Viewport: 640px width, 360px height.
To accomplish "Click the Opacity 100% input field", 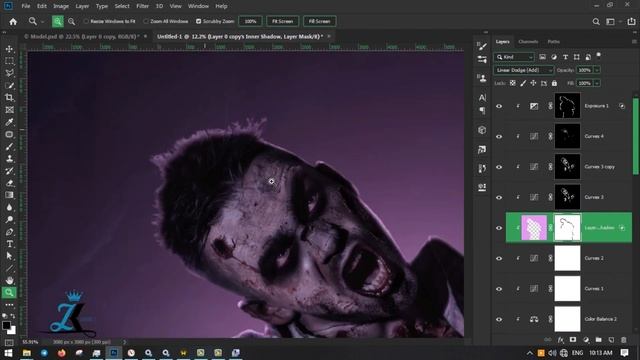I will coord(584,70).
